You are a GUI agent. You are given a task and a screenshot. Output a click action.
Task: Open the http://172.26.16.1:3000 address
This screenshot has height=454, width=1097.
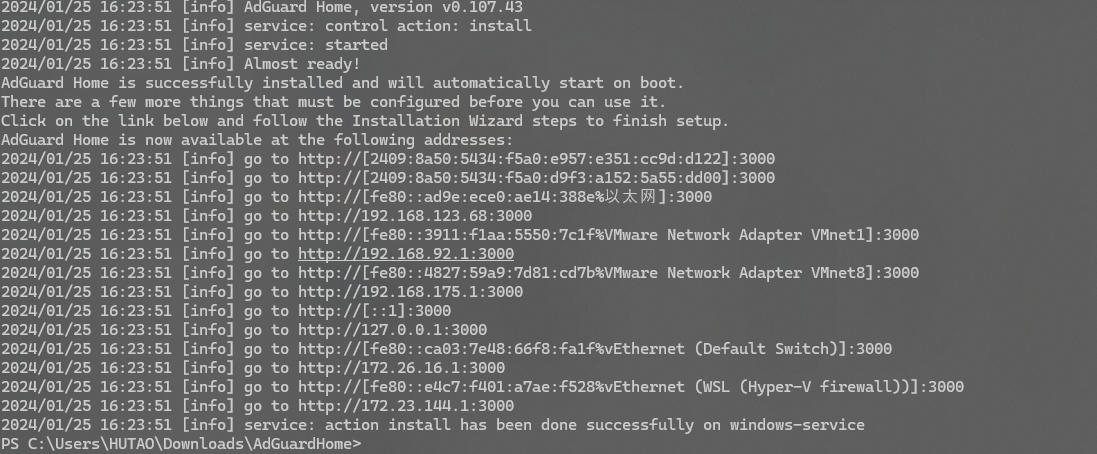402,368
